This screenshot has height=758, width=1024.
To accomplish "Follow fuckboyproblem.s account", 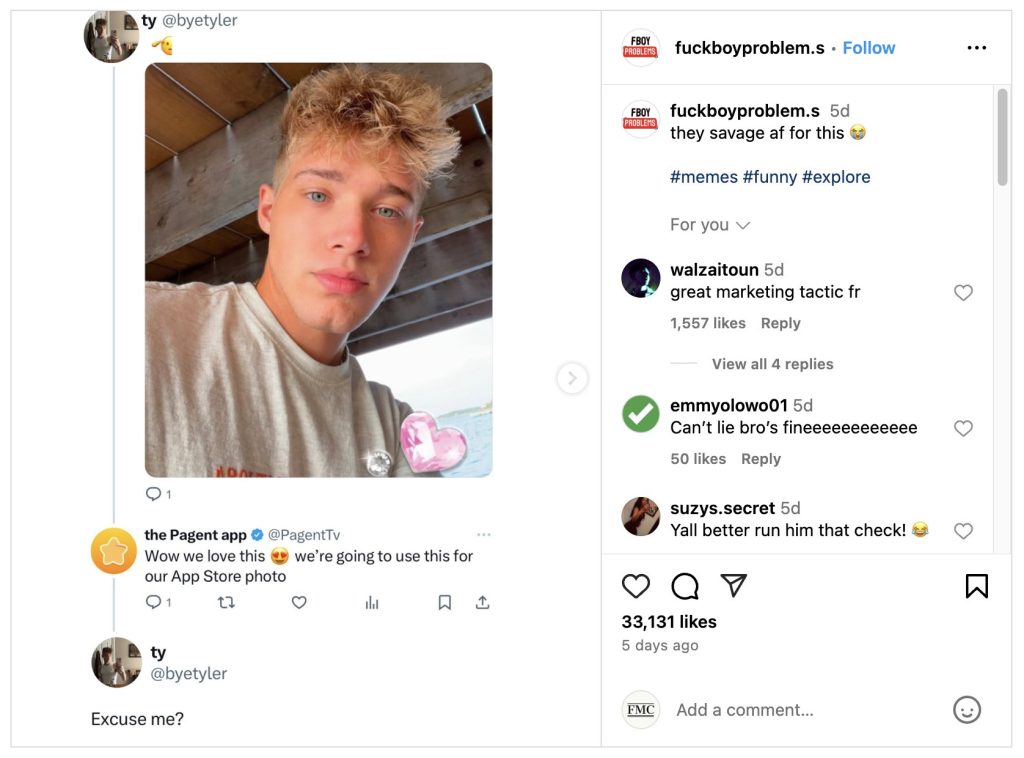I will (x=869, y=48).
